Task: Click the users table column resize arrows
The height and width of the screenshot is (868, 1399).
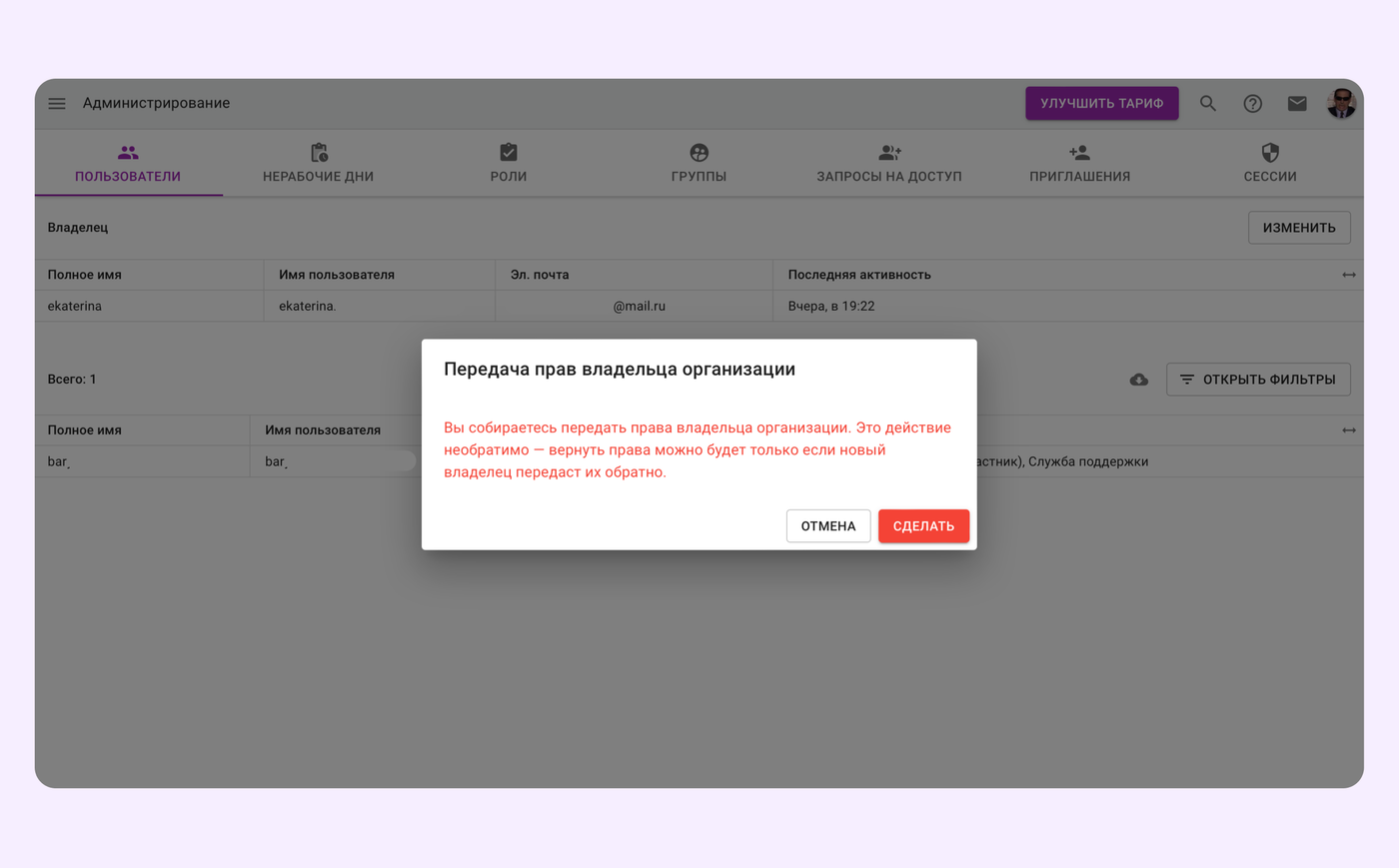Action: tap(1348, 431)
